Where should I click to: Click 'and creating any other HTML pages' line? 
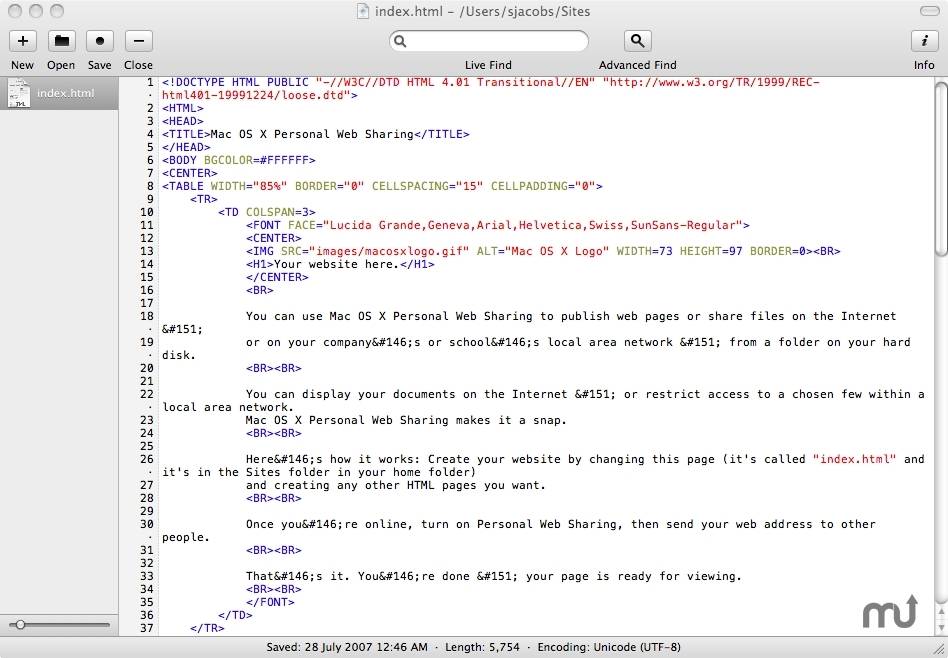click(395, 485)
